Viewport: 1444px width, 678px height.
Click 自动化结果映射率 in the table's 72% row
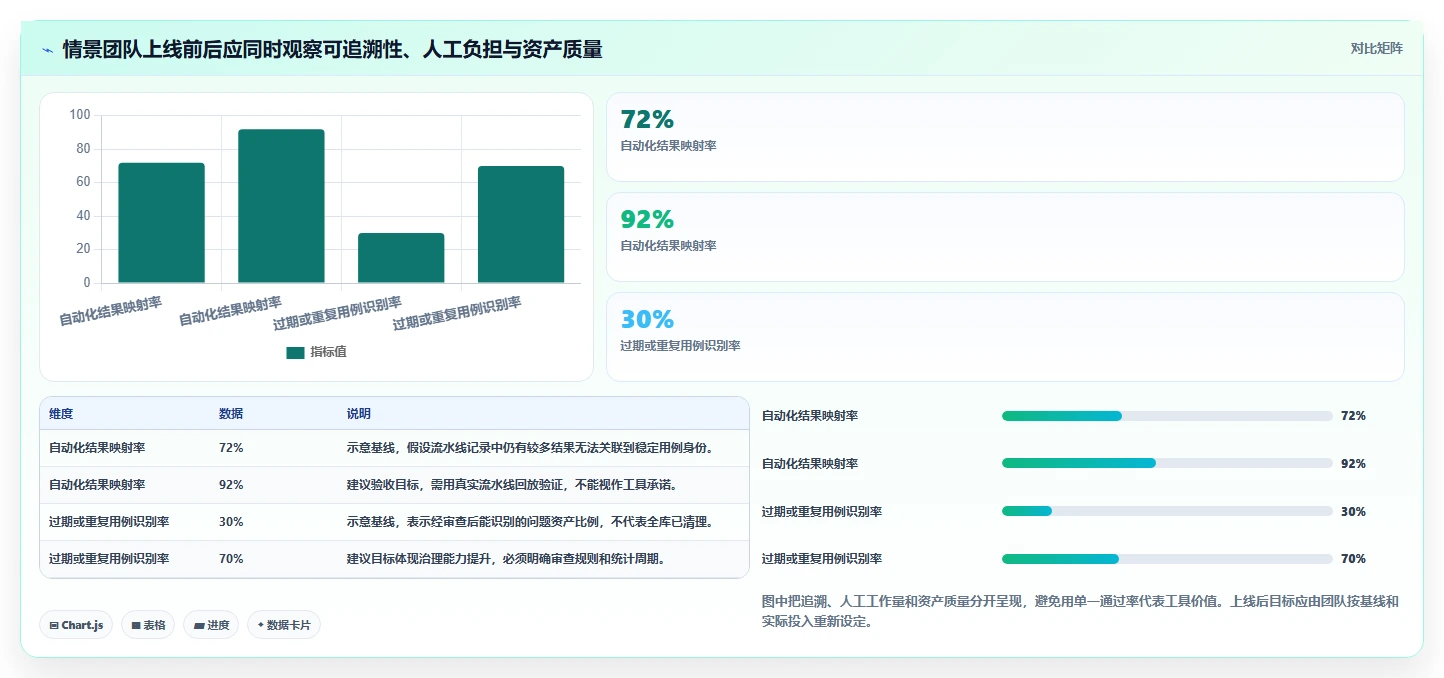97,448
